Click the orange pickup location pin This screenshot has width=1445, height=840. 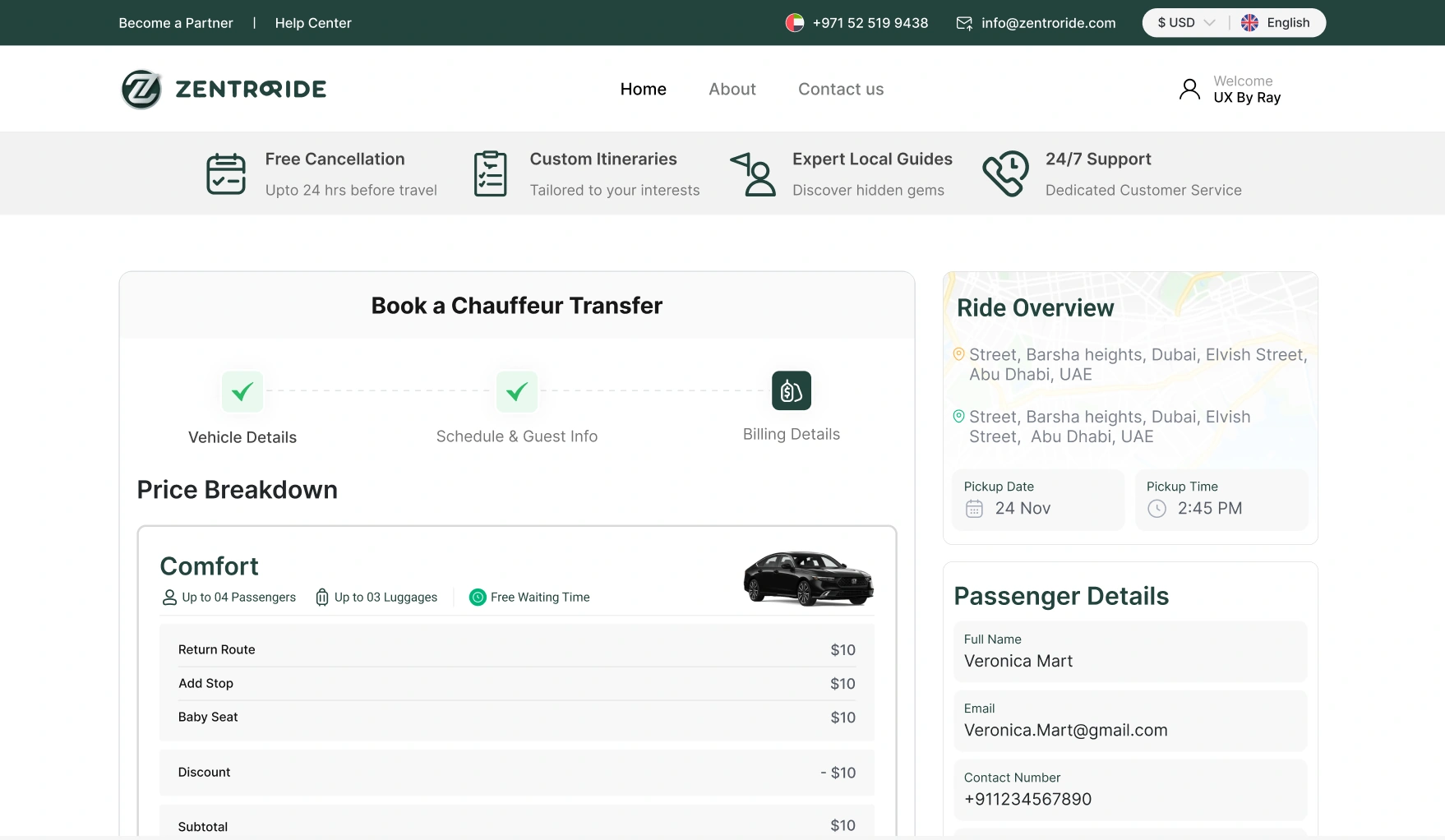[958, 354]
